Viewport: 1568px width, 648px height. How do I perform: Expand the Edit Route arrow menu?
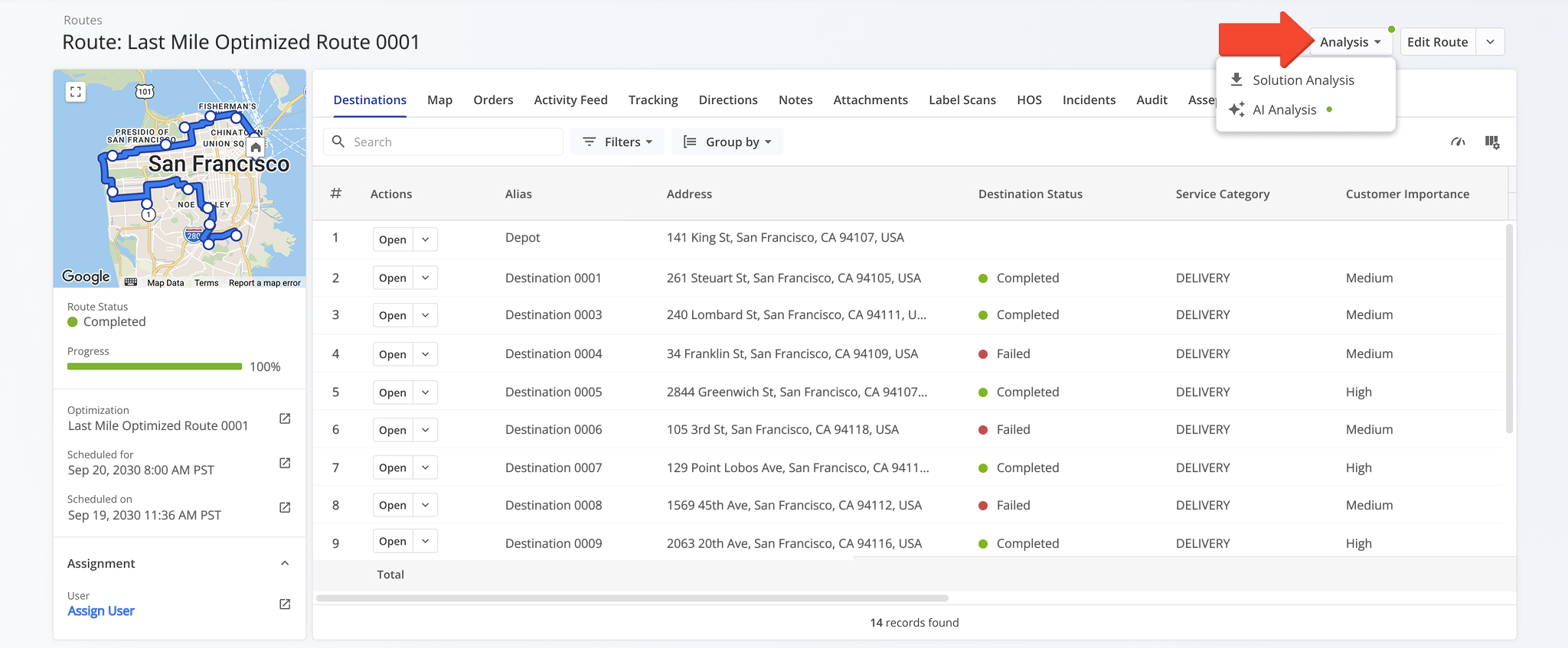pyautogui.click(x=1491, y=42)
